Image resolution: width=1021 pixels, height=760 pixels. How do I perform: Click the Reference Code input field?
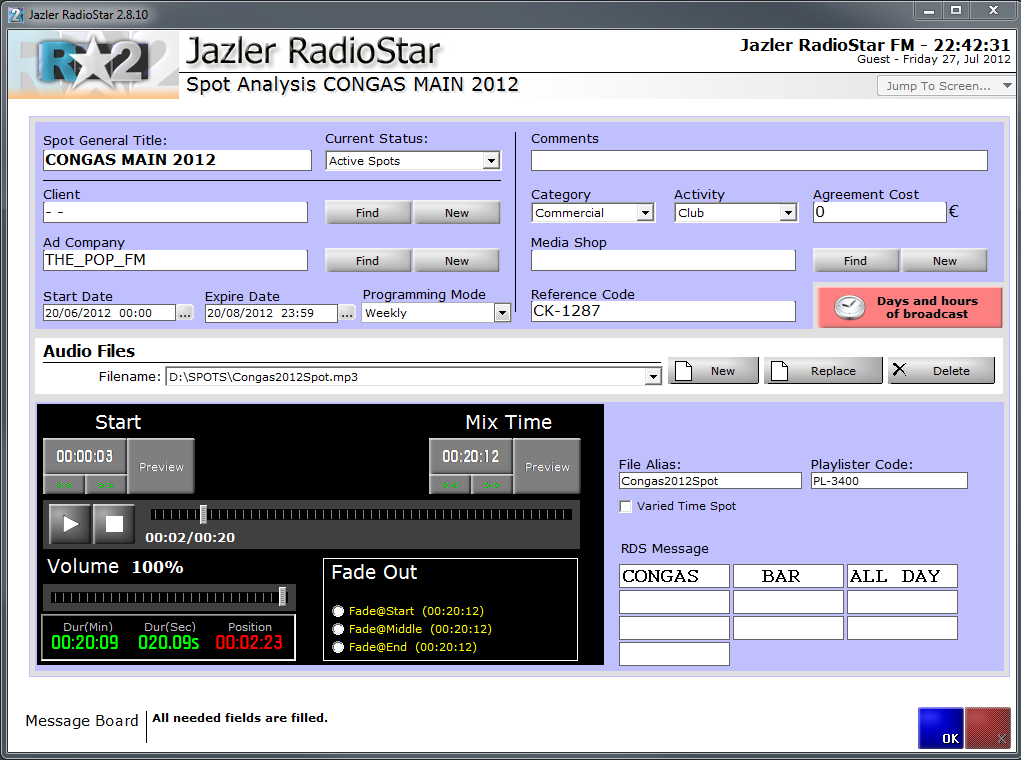(663, 311)
